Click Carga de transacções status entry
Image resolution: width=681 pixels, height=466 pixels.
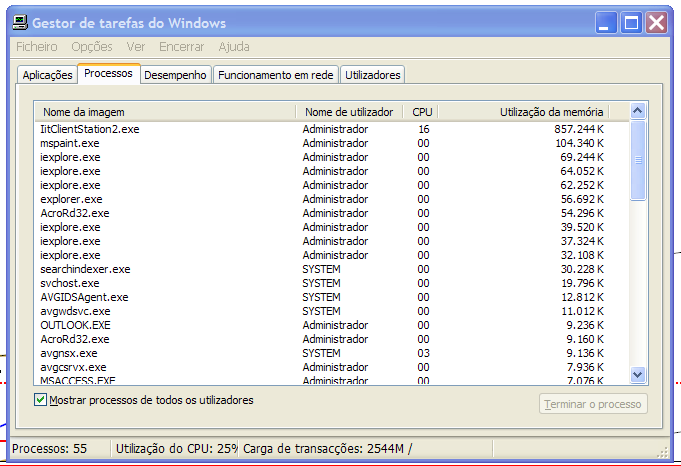(327, 449)
